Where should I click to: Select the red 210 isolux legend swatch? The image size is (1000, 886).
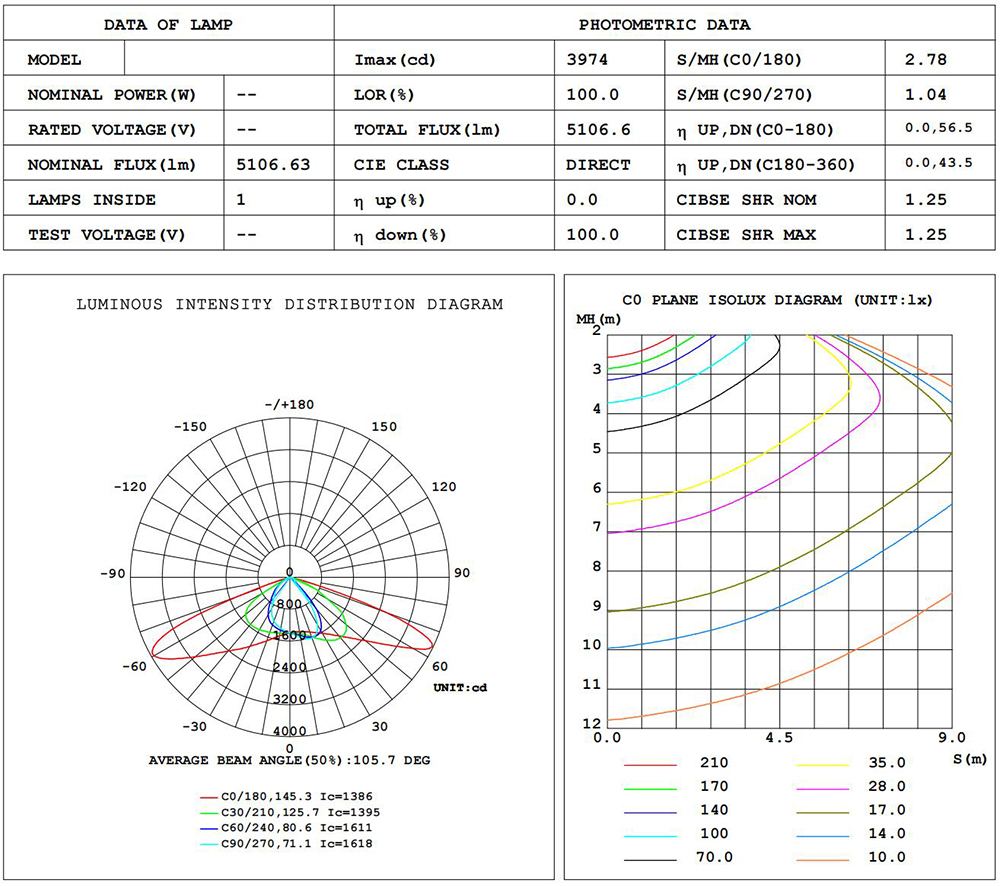651,763
